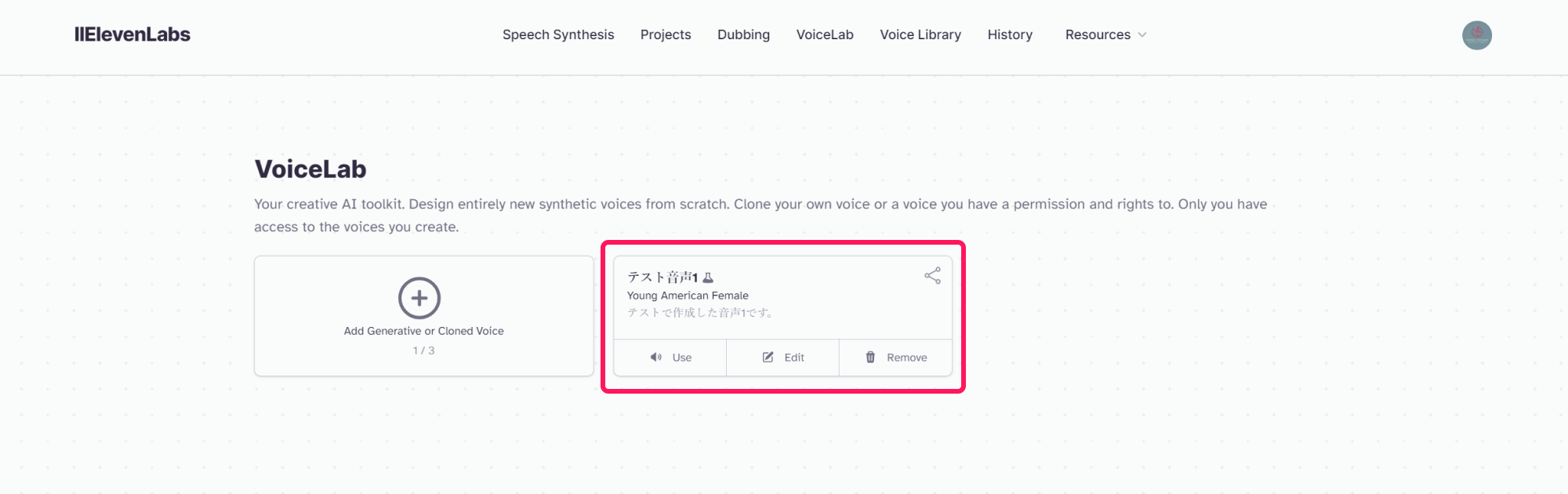Click the flask icon beside voice name
The image size is (1568, 494).
[708, 278]
